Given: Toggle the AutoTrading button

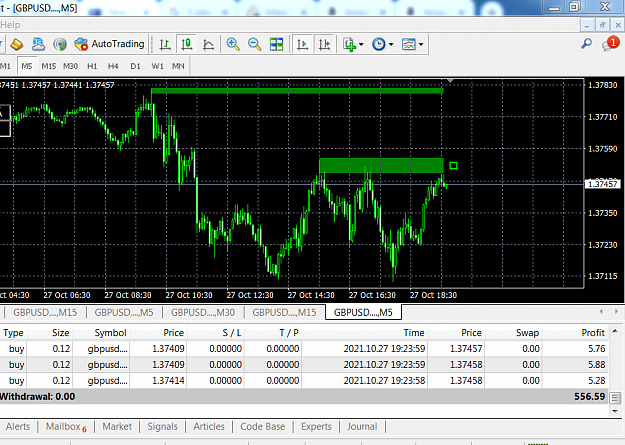Looking at the screenshot, I should (x=109, y=44).
